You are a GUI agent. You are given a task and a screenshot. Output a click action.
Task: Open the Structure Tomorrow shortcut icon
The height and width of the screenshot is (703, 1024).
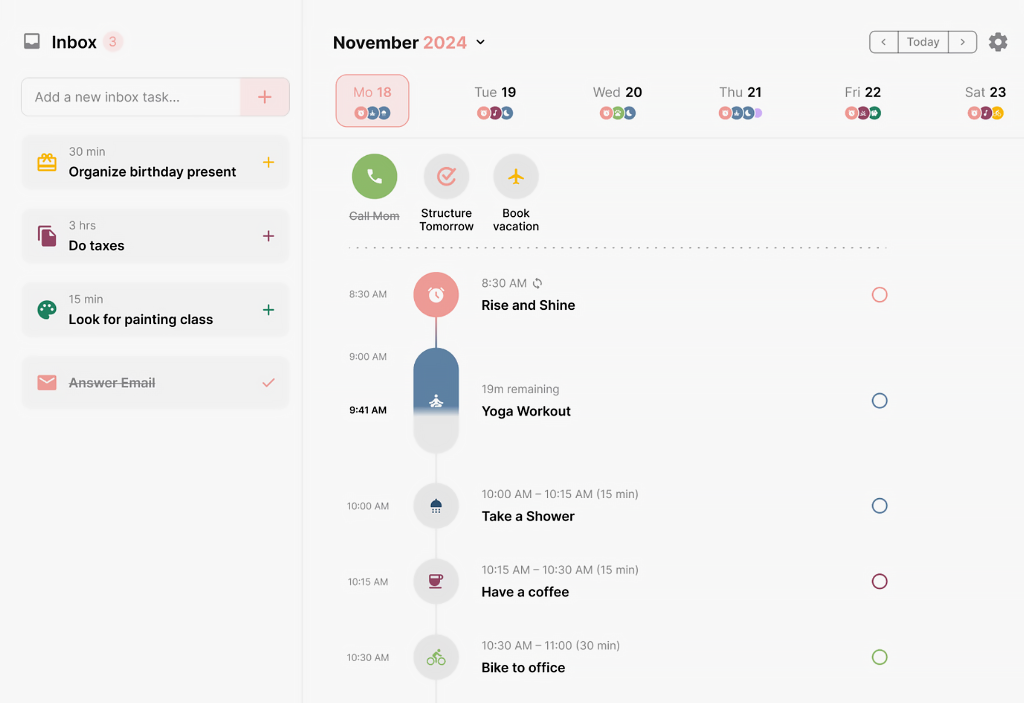click(x=446, y=176)
